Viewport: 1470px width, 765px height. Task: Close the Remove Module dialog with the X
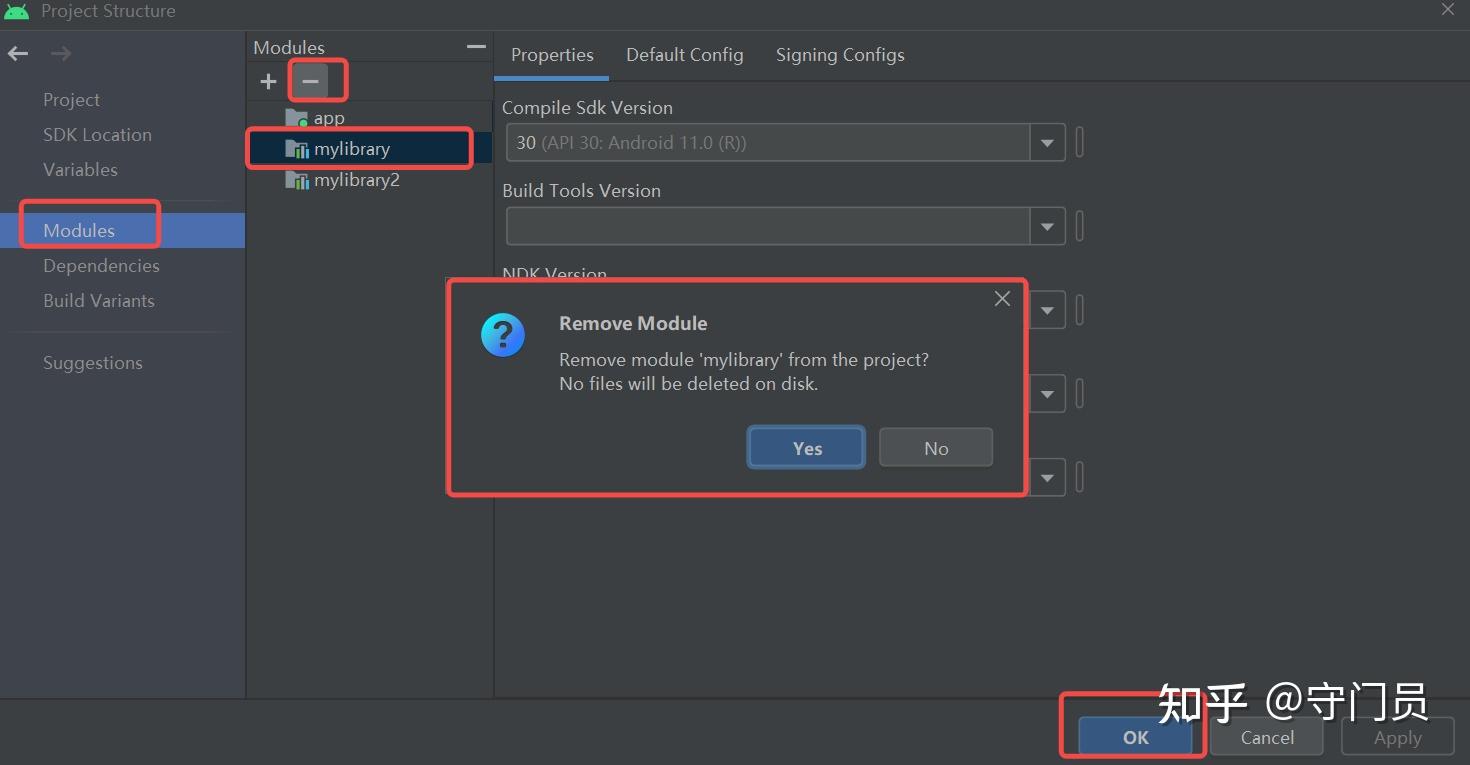coord(1001,298)
